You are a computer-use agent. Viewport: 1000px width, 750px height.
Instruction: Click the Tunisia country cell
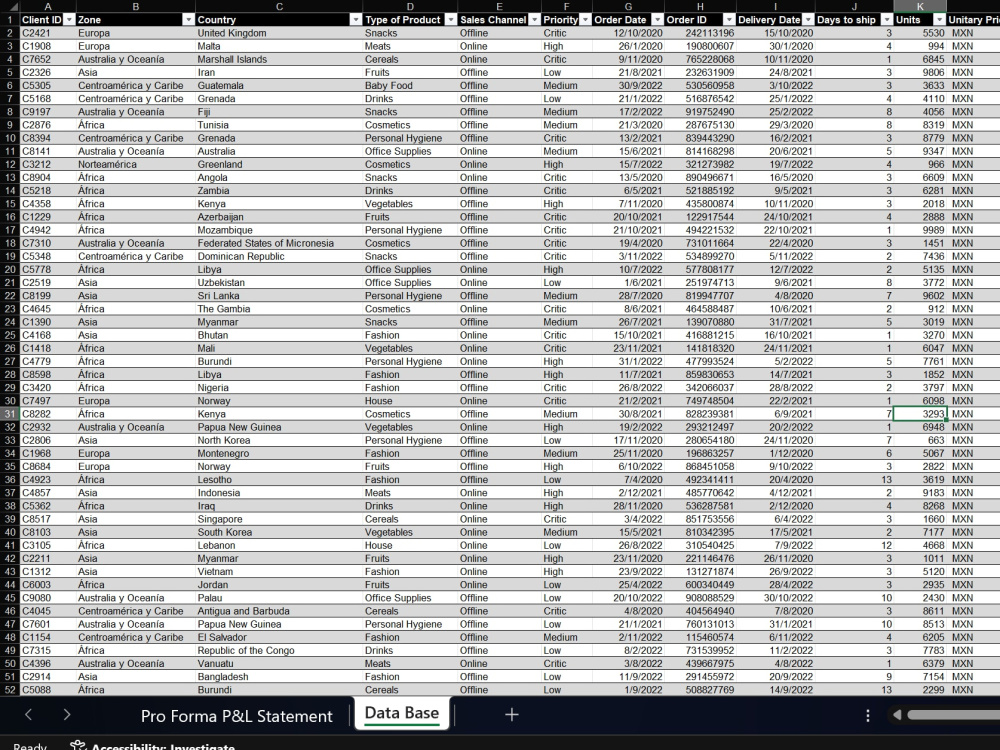point(279,125)
